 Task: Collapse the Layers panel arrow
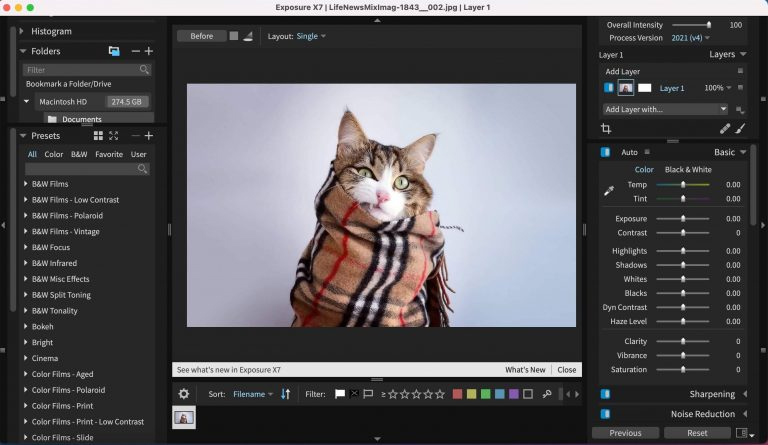(743, 54)
